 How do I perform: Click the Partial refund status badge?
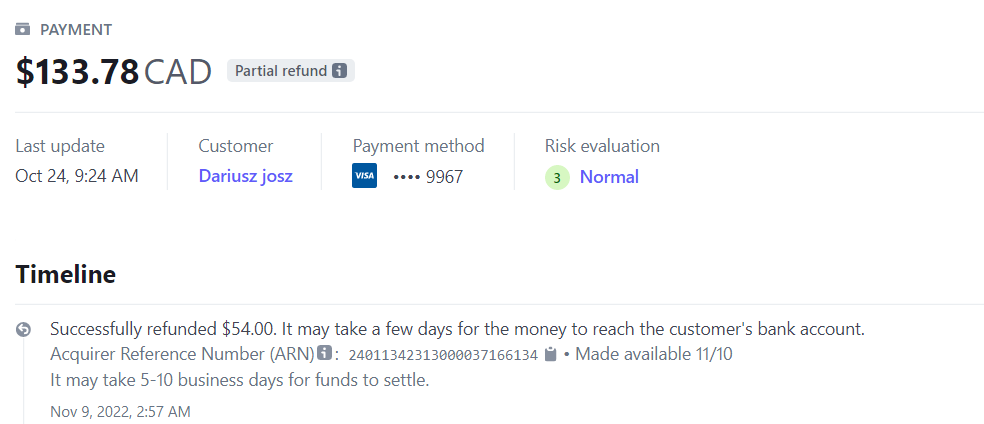pyautogui.click(x=291, y=71)
